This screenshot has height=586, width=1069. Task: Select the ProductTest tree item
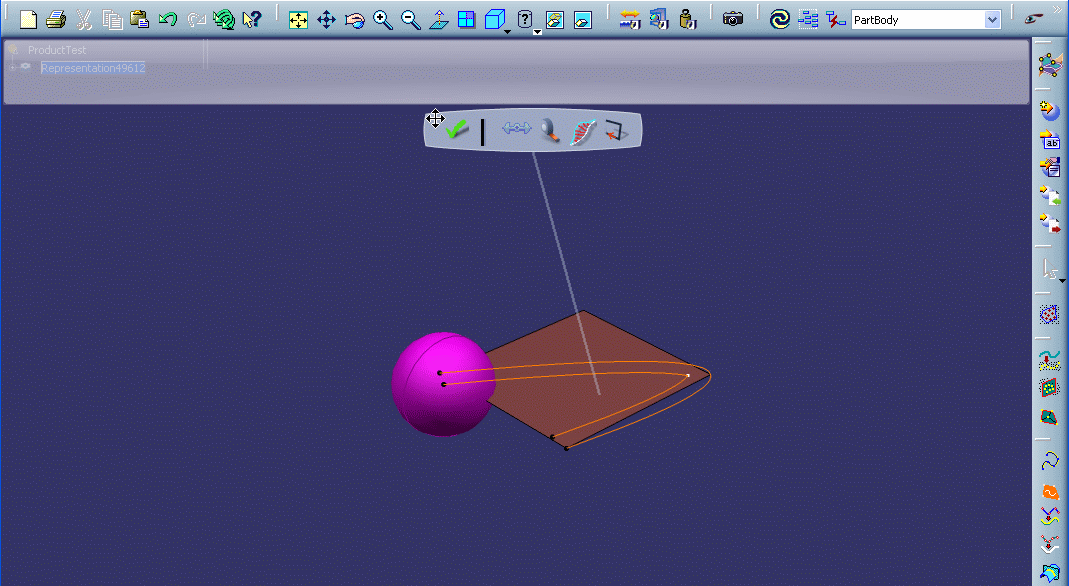click(57, 50)
